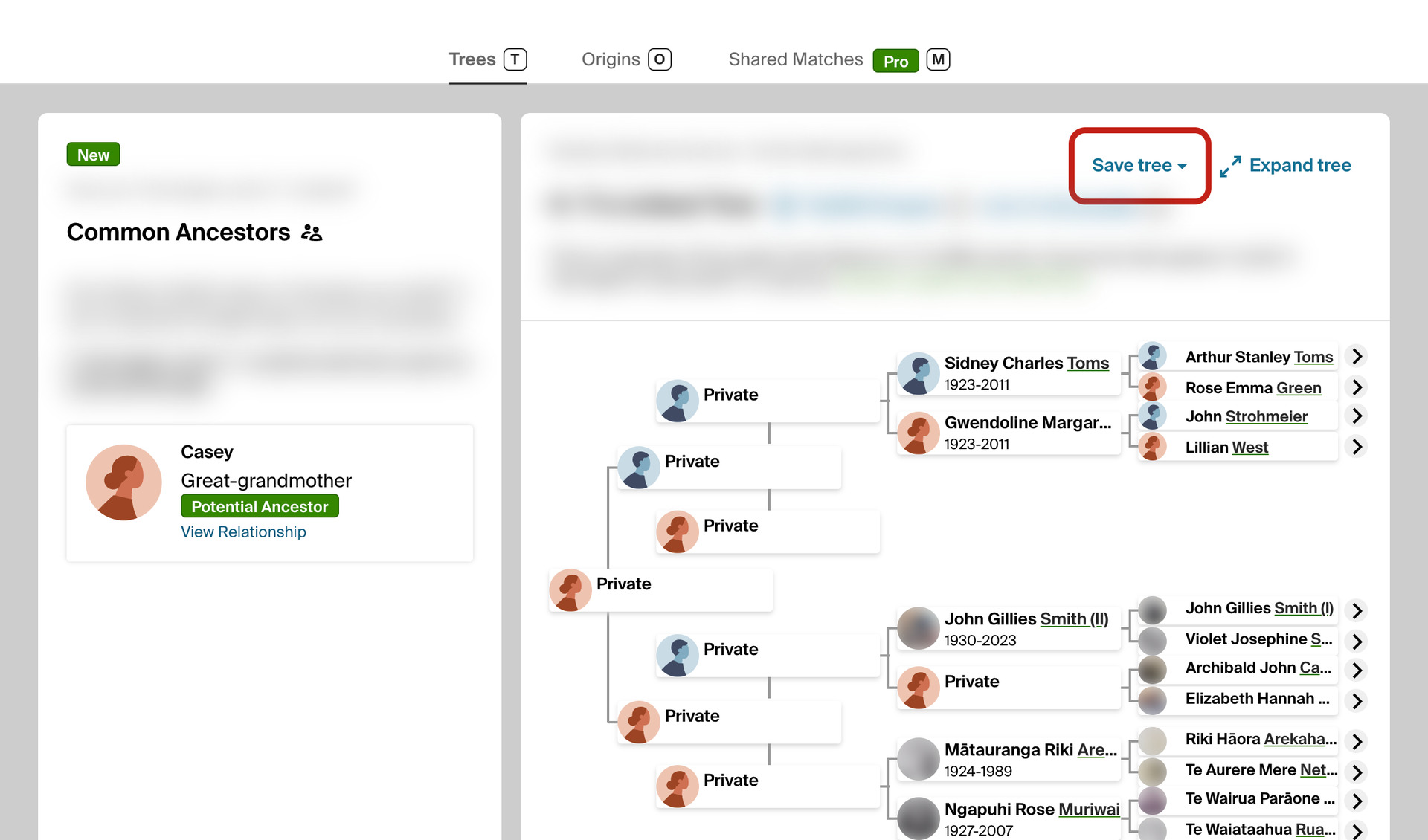The width and height of the screenshot is (1428, 840).
Task: Open the Shared Matches tab
Action: (839, 59)
